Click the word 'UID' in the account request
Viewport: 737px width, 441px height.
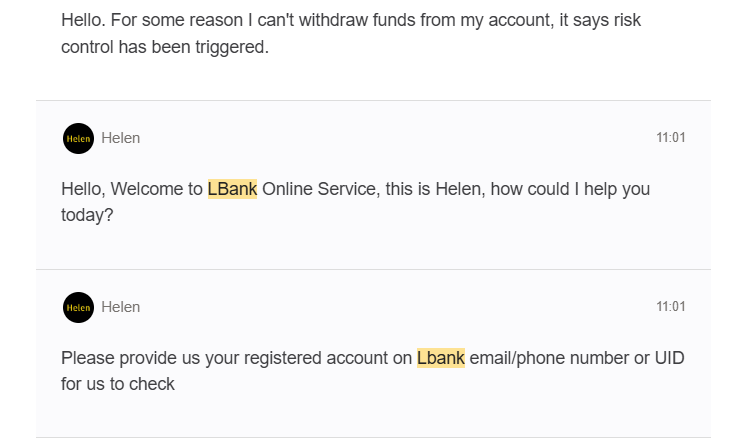(670, 358)
